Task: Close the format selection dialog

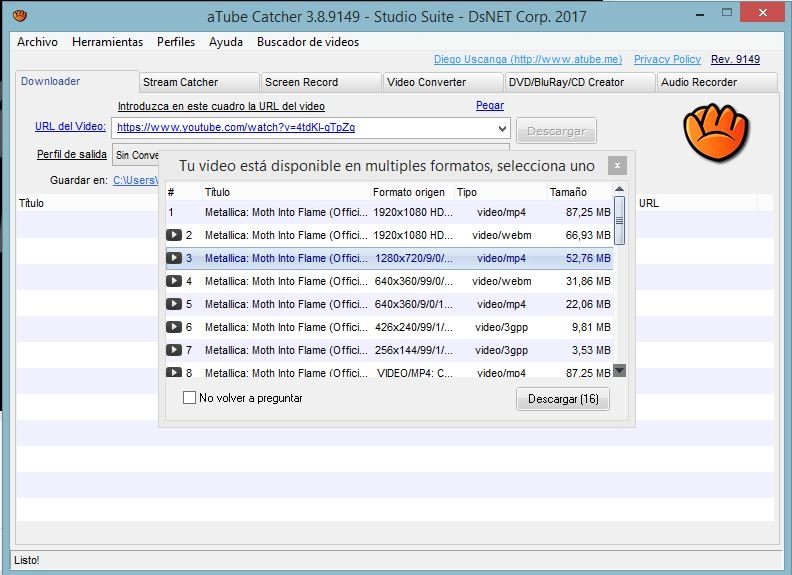Action: pos(617,165)
